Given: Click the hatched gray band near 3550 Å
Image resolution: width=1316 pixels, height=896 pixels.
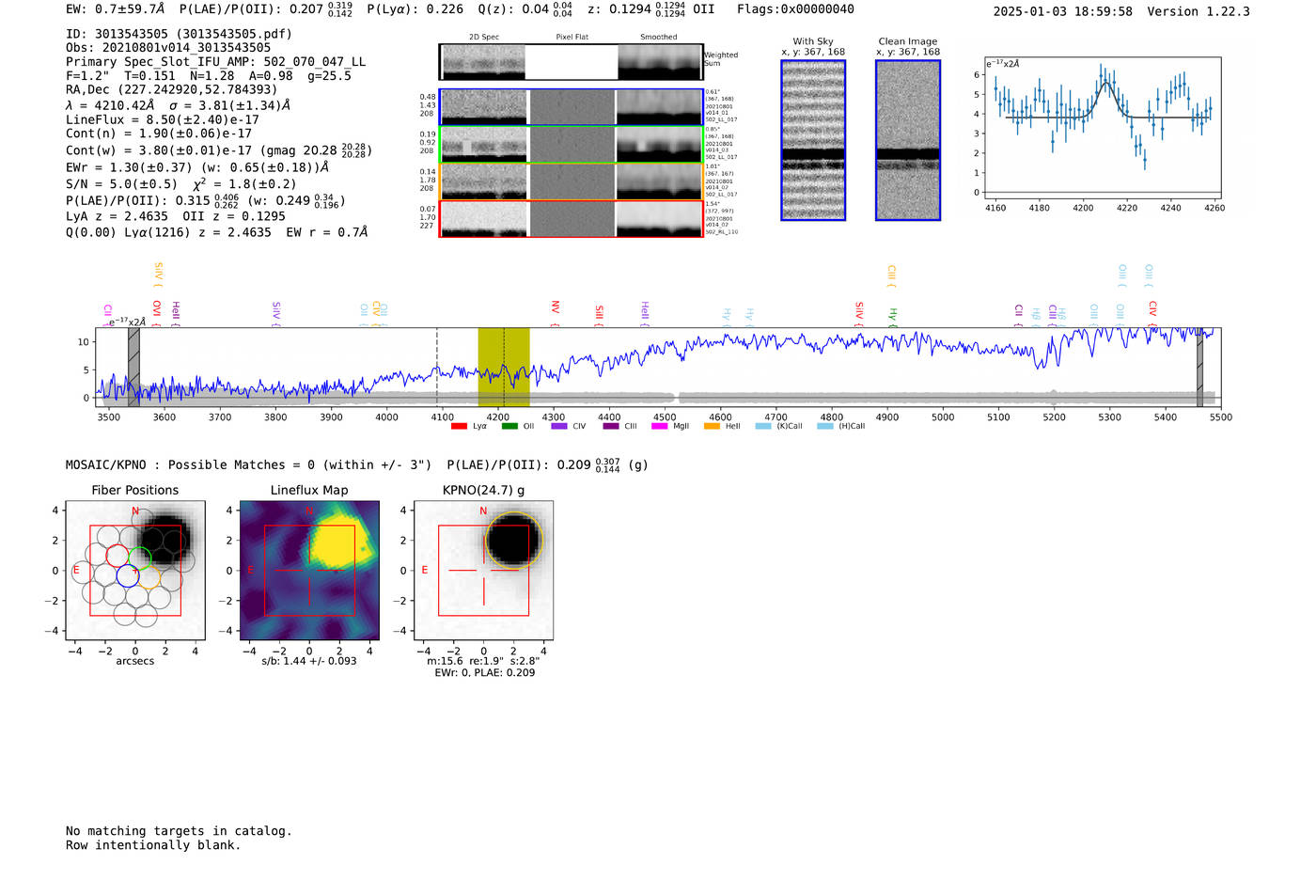Looking at the screenshot, I should (x=133, y=367).
